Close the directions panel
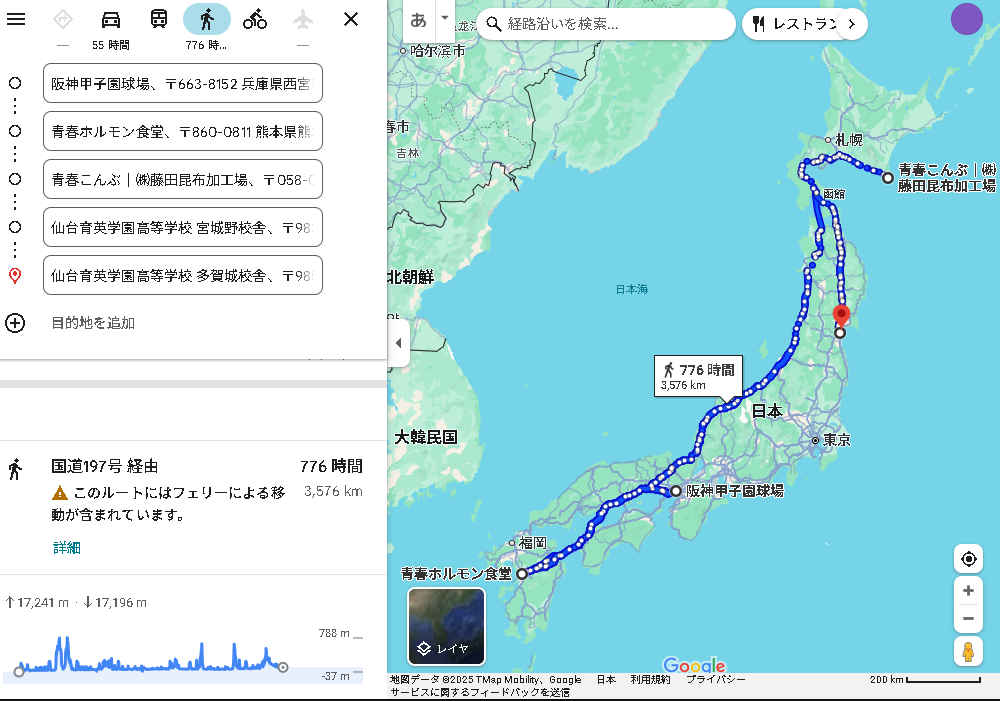The width and height of the screenshot is (1000, 701). (351, 19)
